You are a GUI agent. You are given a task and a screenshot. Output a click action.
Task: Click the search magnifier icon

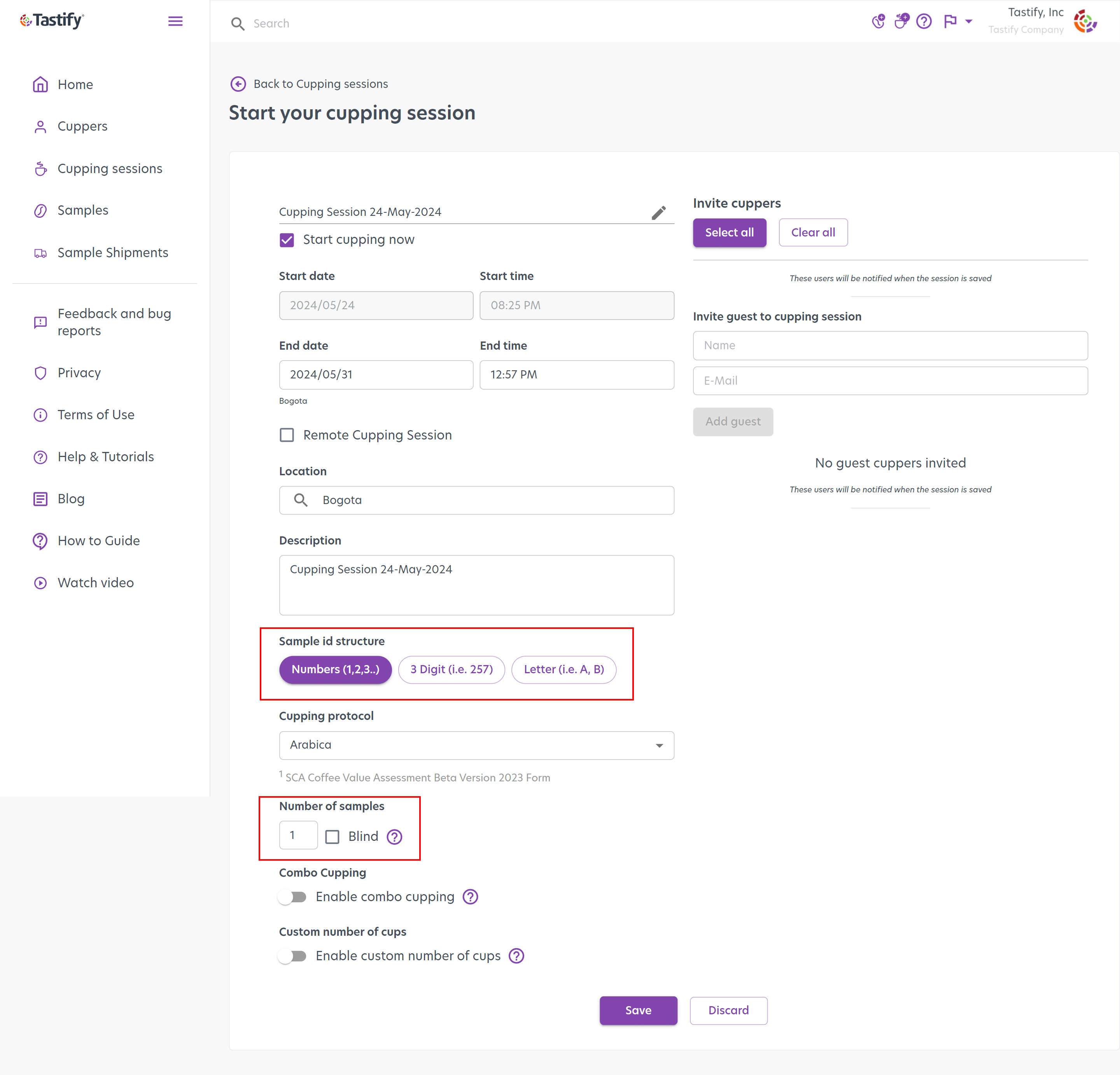pyautogui.click(x=238, y=23)
